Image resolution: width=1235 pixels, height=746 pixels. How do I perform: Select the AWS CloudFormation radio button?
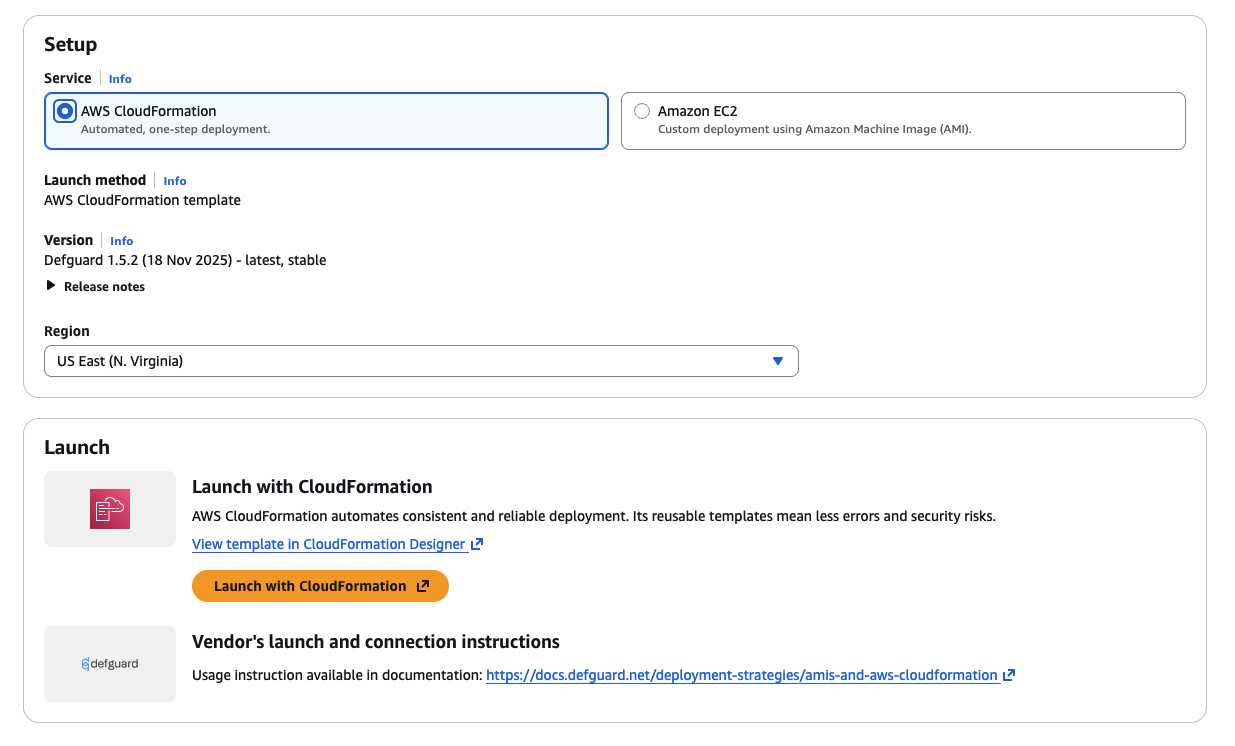click(65, 111)
